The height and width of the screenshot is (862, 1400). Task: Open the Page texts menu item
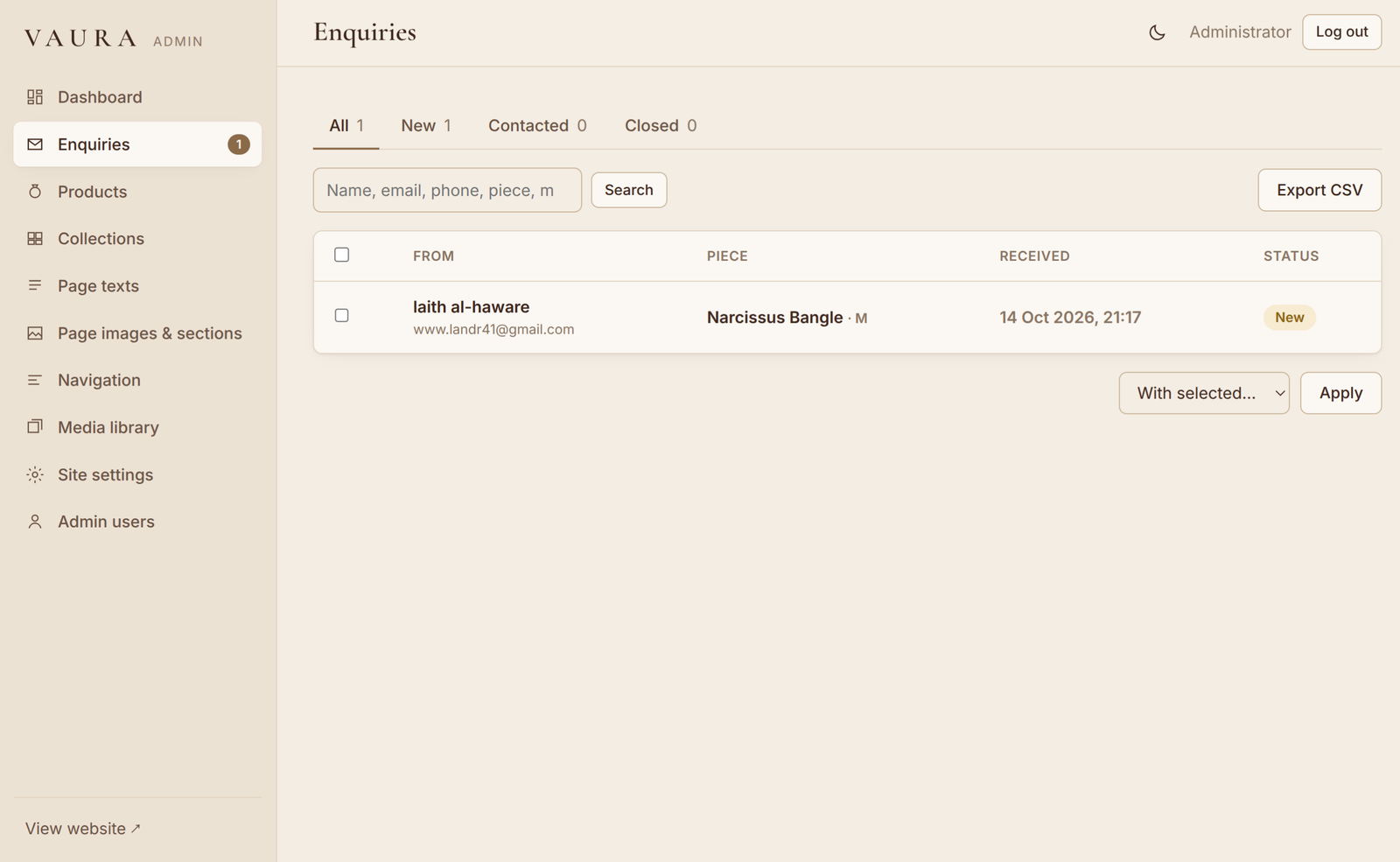137,286
